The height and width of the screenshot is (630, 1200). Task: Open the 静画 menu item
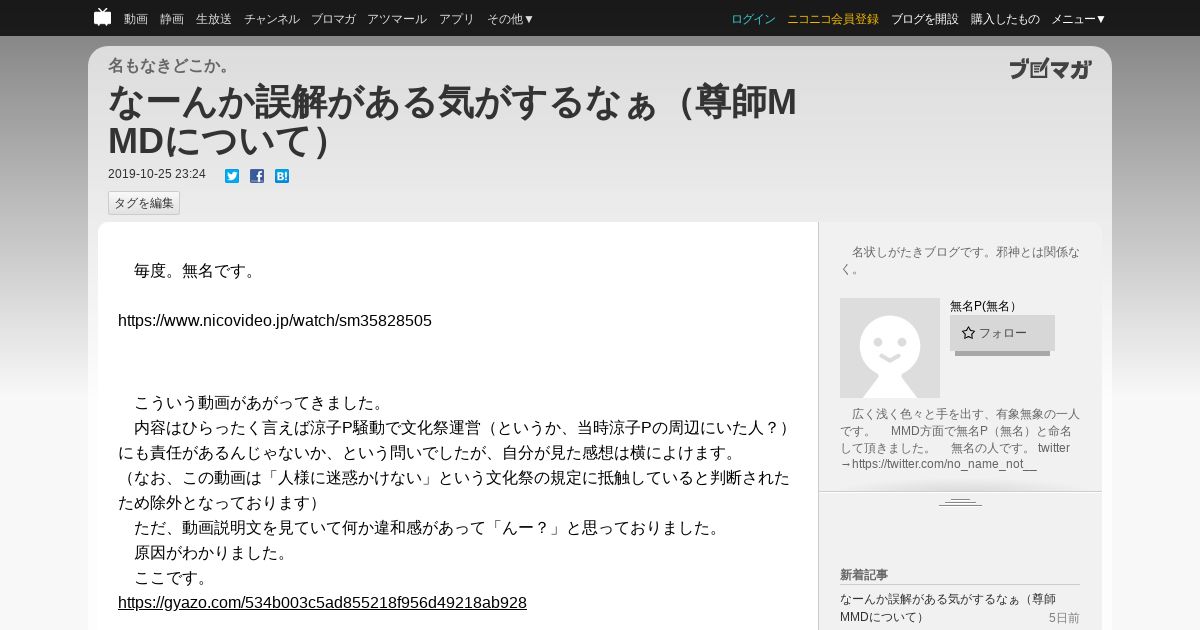tap(172, 19)
